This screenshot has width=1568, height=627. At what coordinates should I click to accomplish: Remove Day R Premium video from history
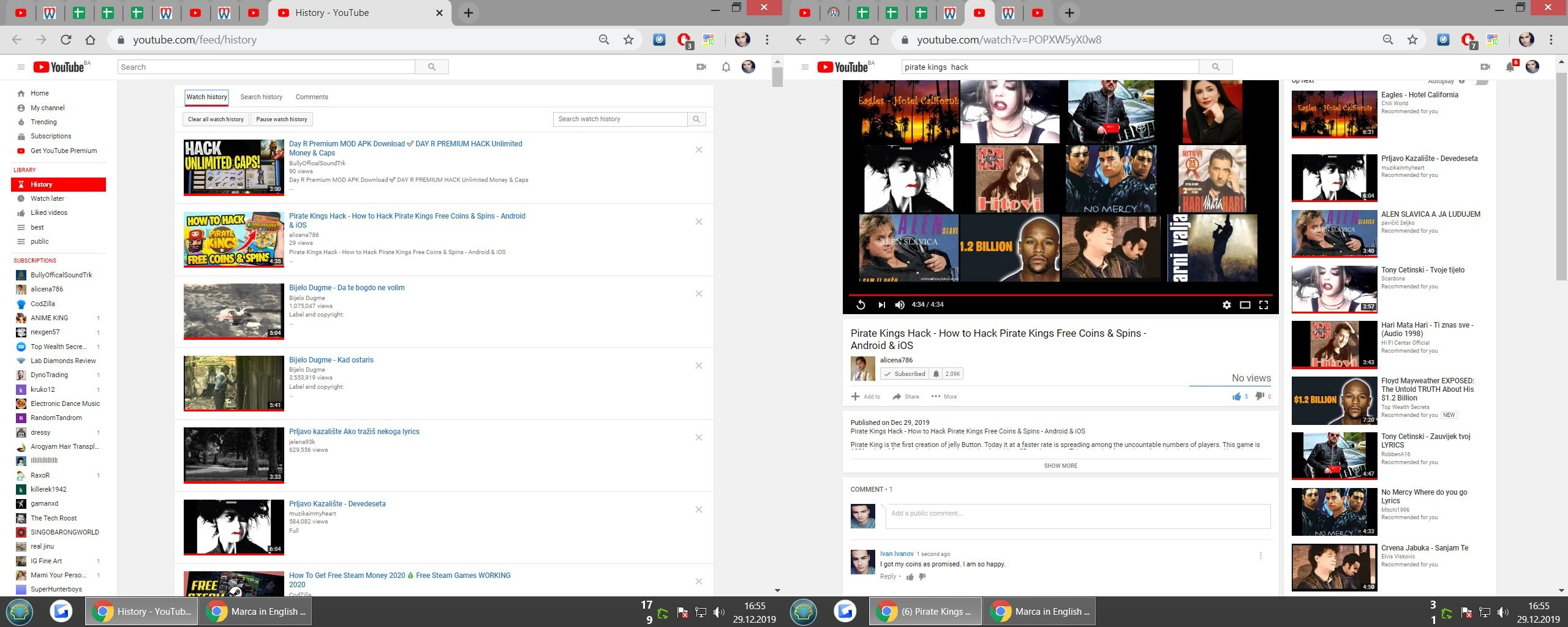(x=699, y=150)
